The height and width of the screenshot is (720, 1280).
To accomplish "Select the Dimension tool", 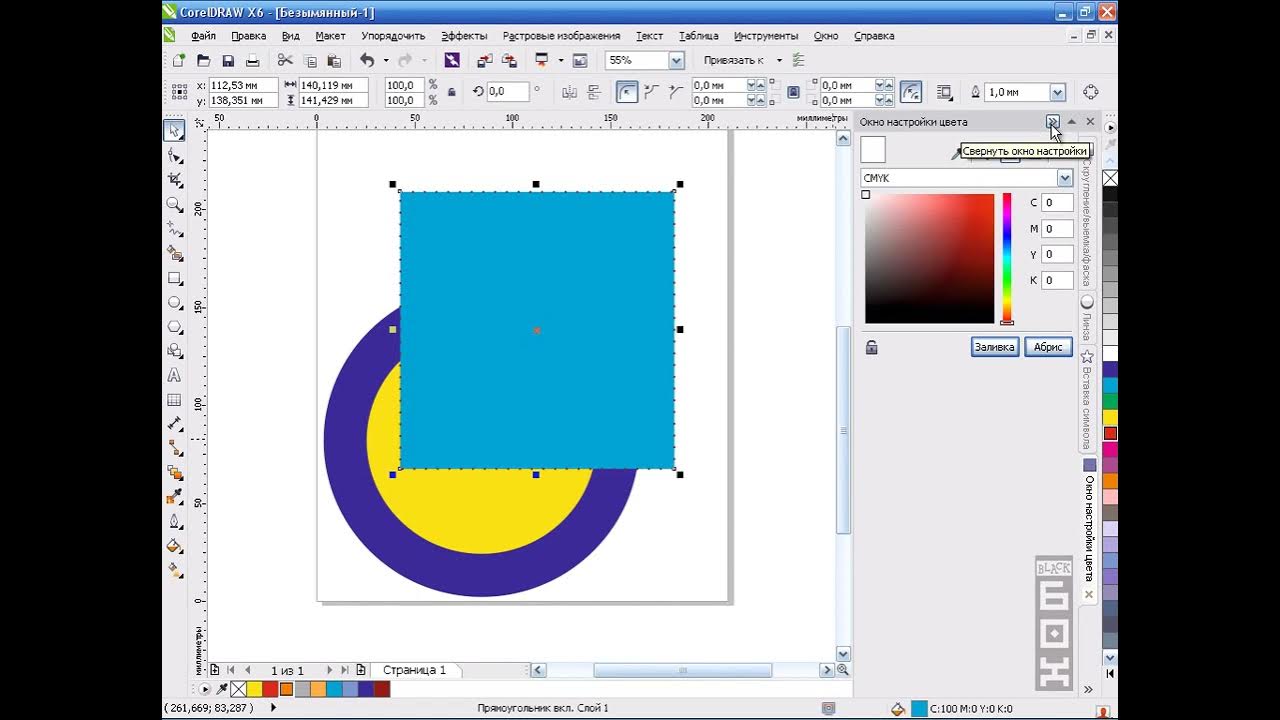I will tap(175, 424).
